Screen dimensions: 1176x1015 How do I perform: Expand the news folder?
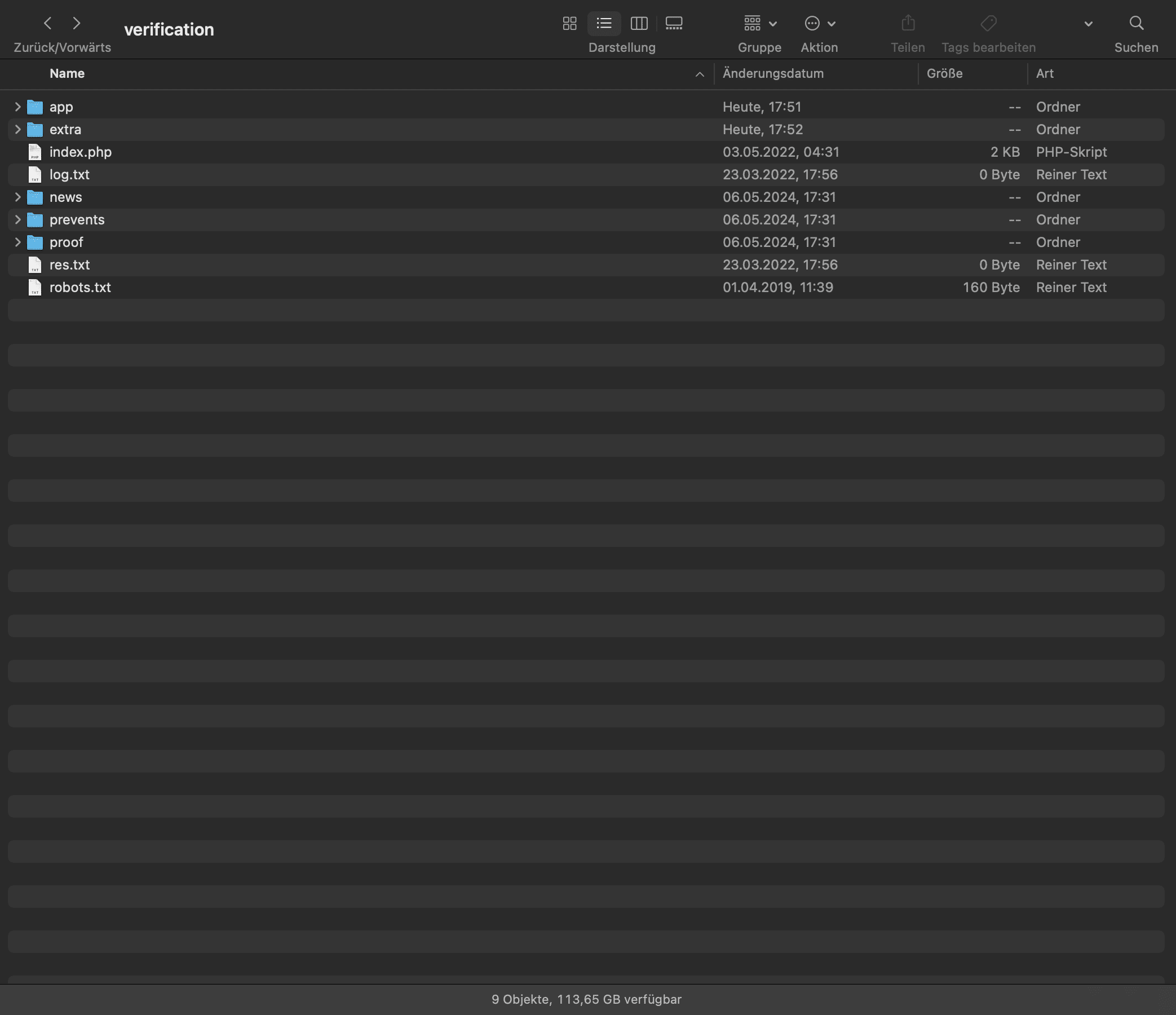pos(17,197)
